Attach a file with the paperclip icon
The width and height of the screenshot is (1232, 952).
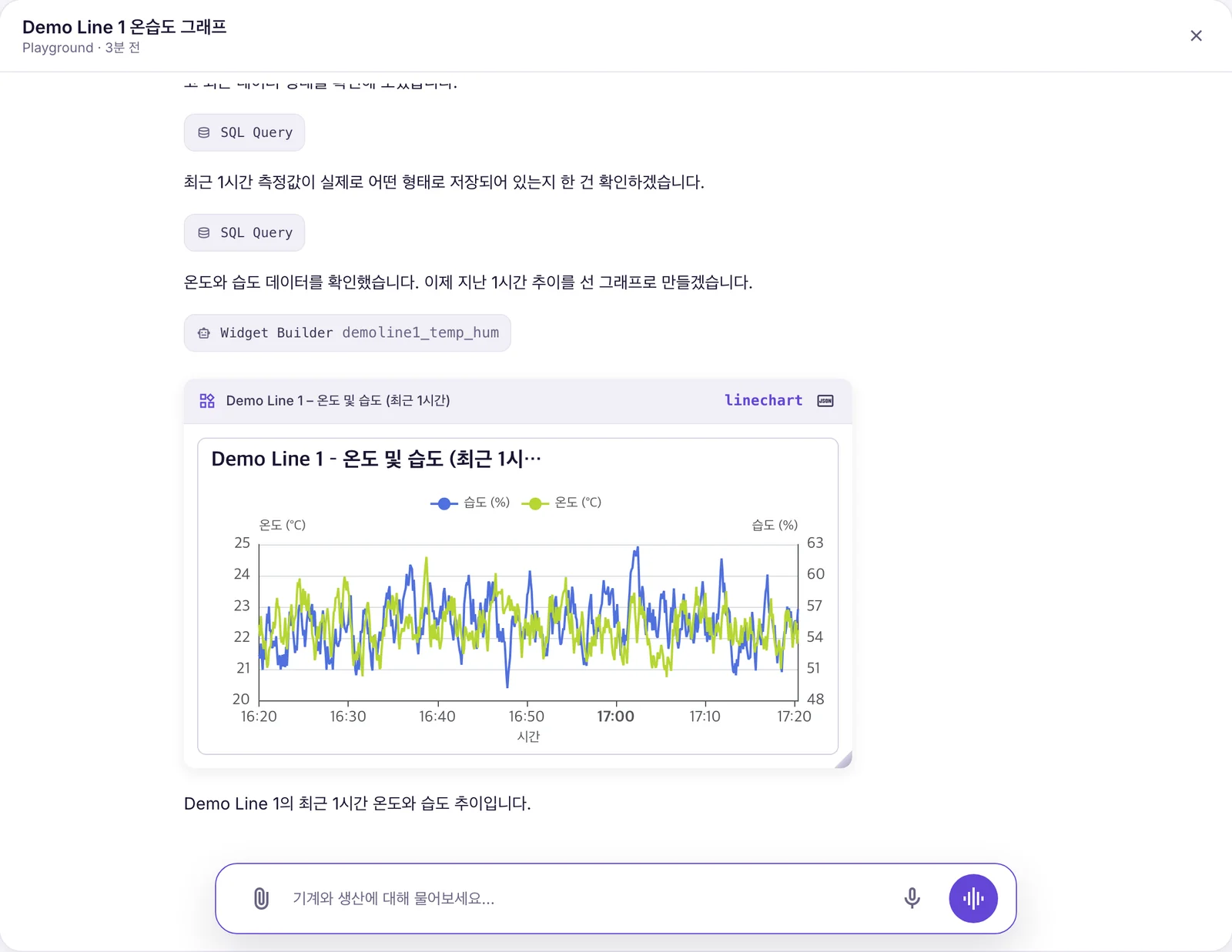click(x=261, y=898)
